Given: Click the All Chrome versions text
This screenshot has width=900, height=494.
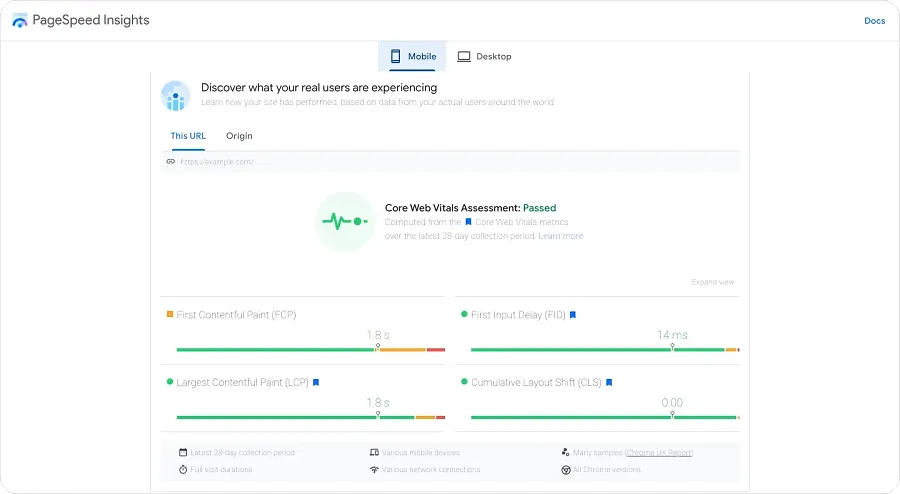Looking at the screenshot, I should [x=607, y=469].
